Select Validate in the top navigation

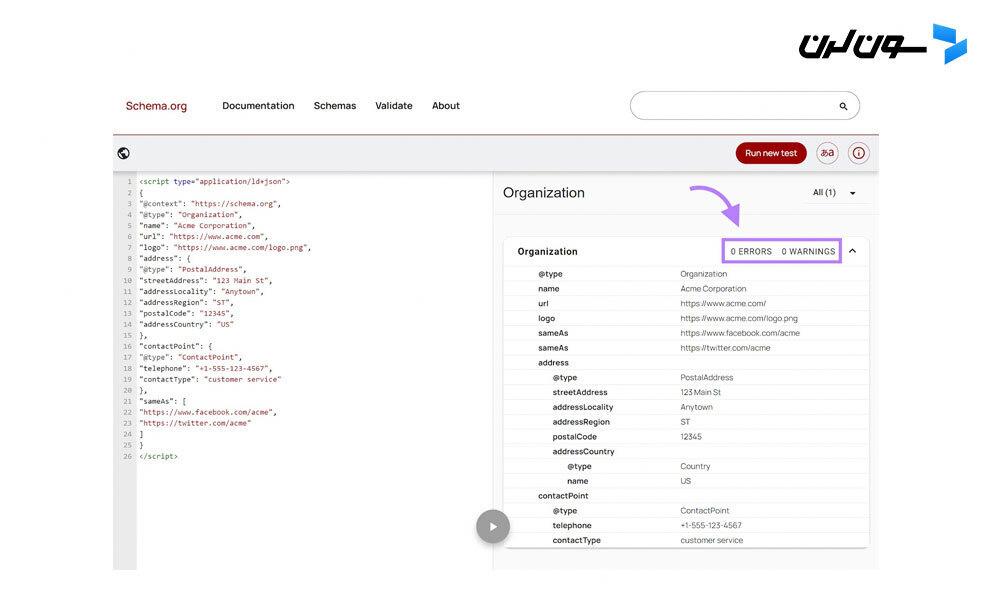(x=393, y=106)
